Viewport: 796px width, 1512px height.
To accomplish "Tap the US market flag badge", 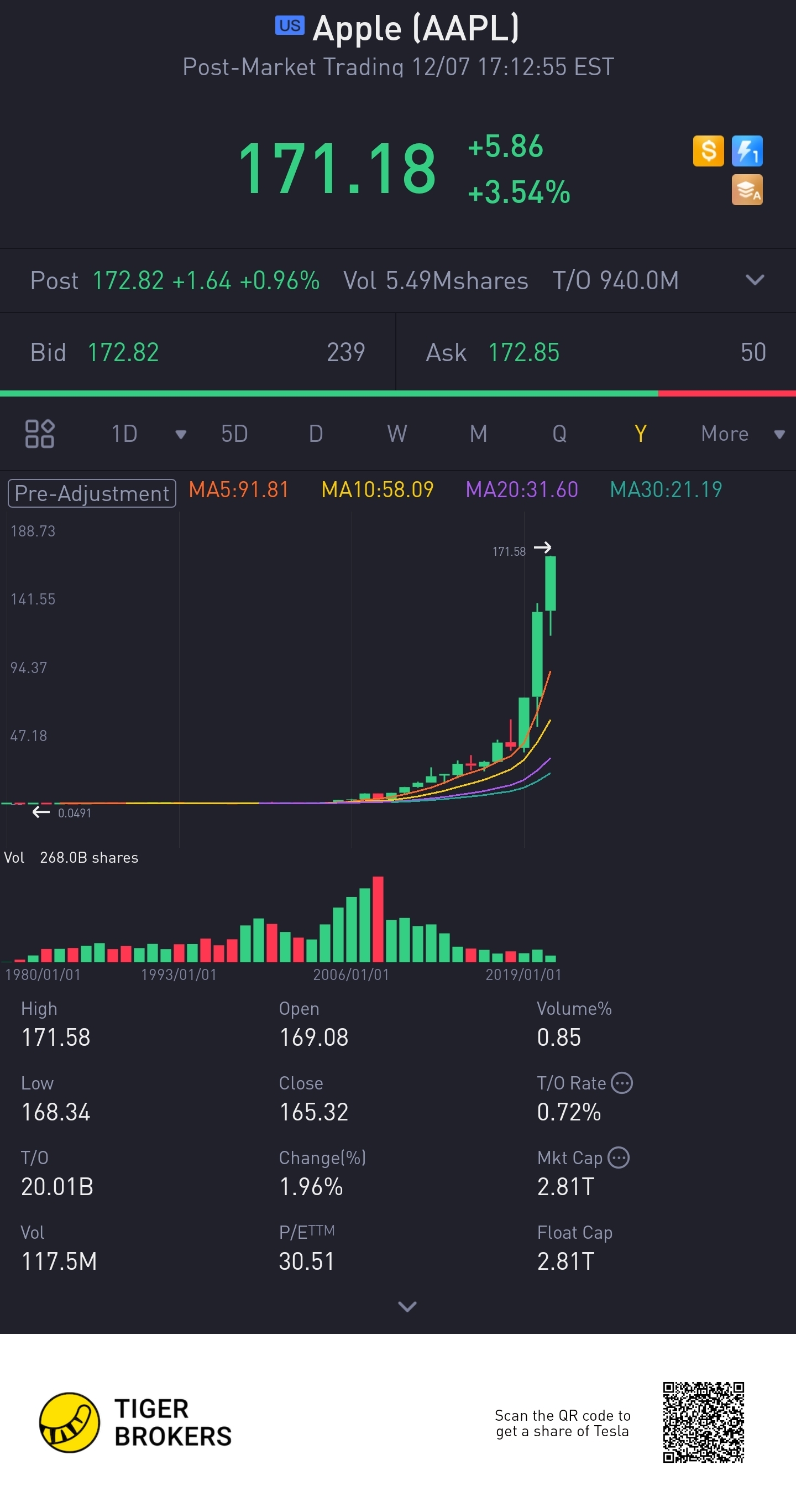I will tap(290, 25).
